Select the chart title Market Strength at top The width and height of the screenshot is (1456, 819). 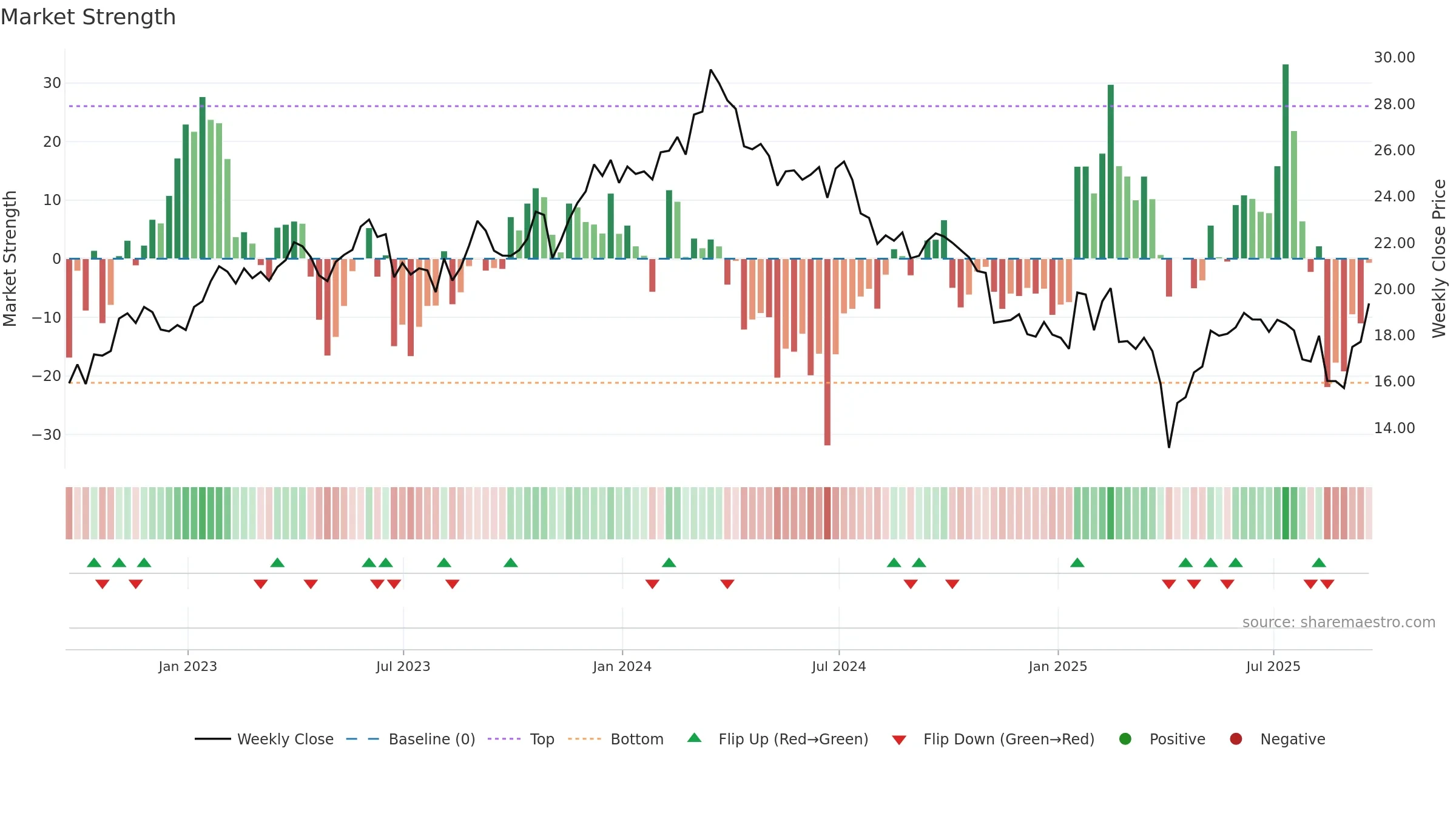(88, 17)
